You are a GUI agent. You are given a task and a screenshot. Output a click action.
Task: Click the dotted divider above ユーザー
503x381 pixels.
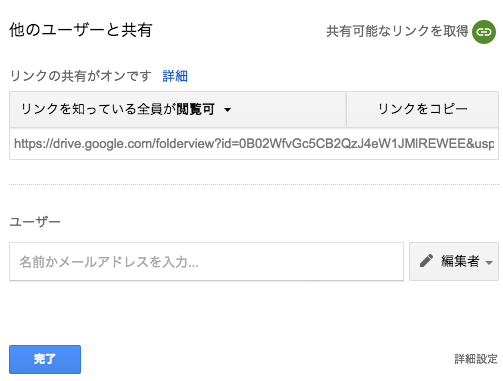tap(254, 184)
